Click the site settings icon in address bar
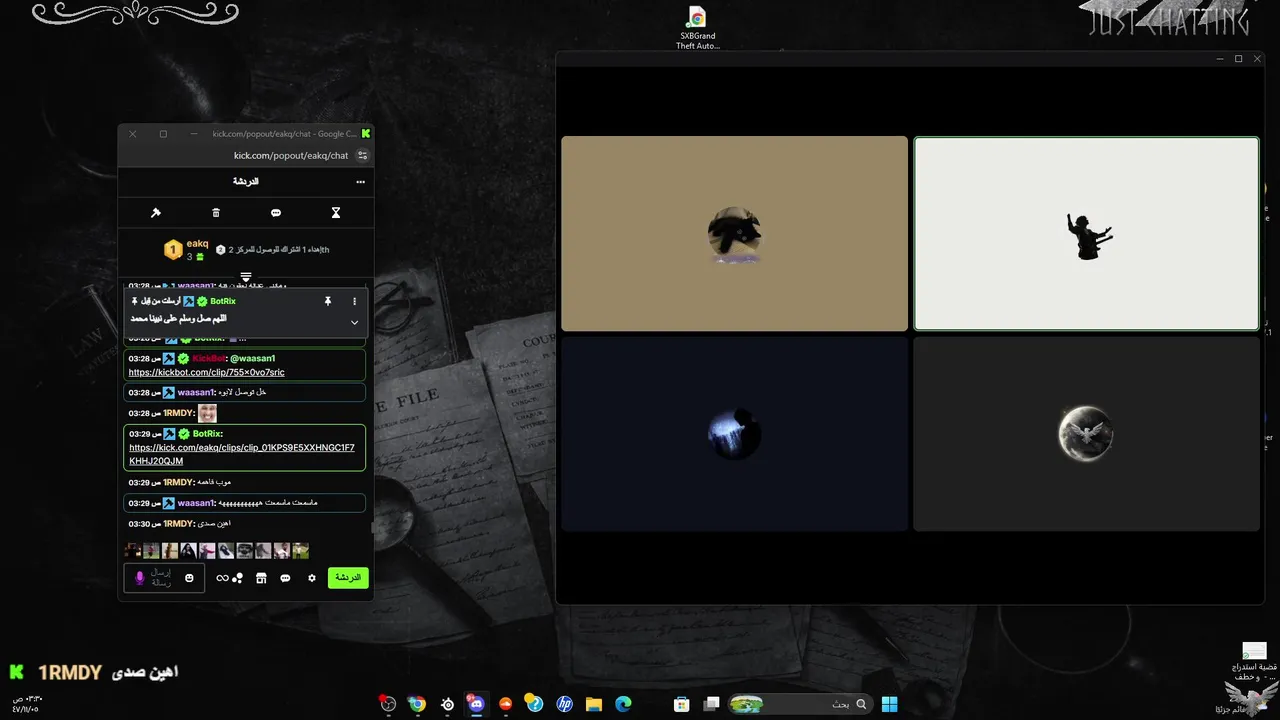 [x=362, y=155]
